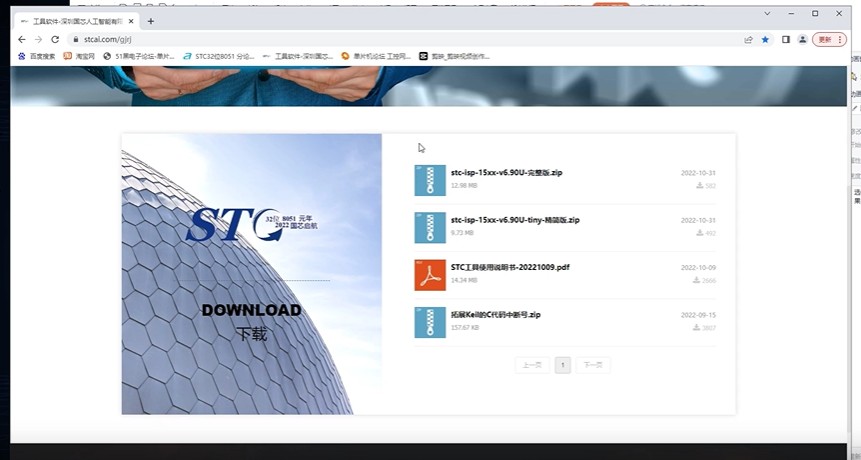The width and height of the screenshot is (861, 460).
Task: Click download count icon for the Keil zip
Action: click(696, 327)
